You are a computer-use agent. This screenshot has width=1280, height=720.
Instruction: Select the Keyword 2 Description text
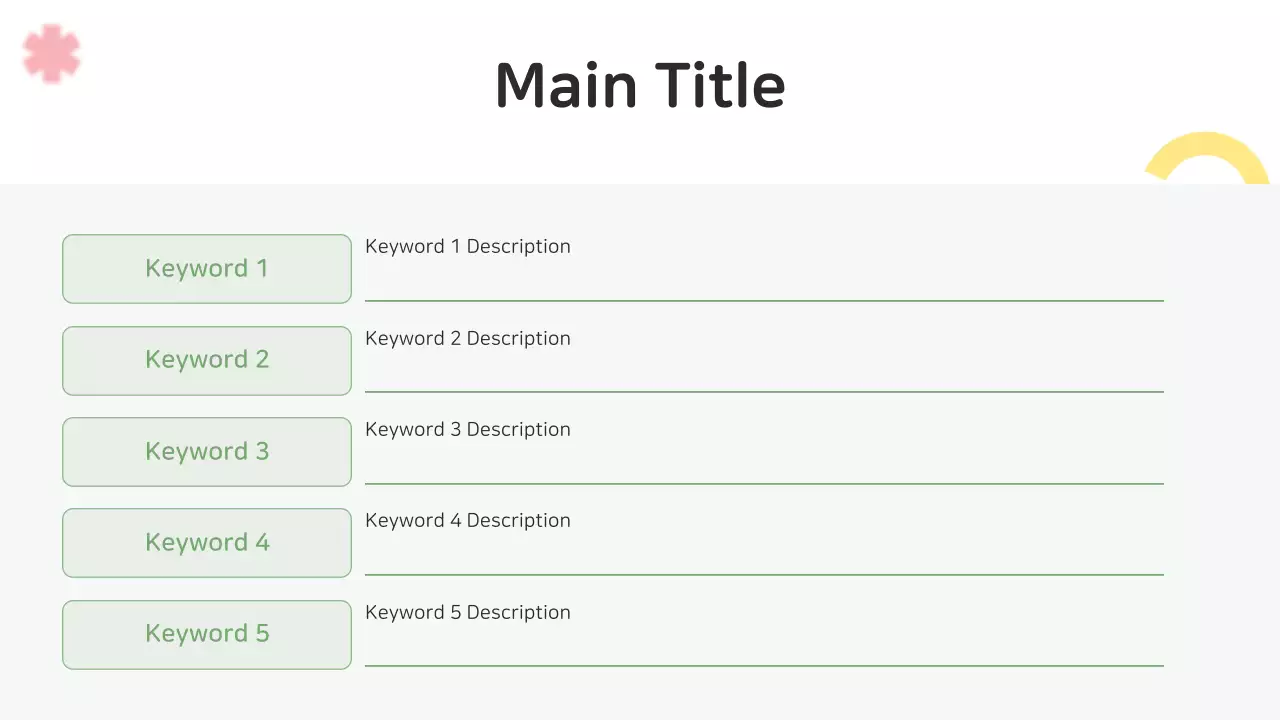coord(468,339)
